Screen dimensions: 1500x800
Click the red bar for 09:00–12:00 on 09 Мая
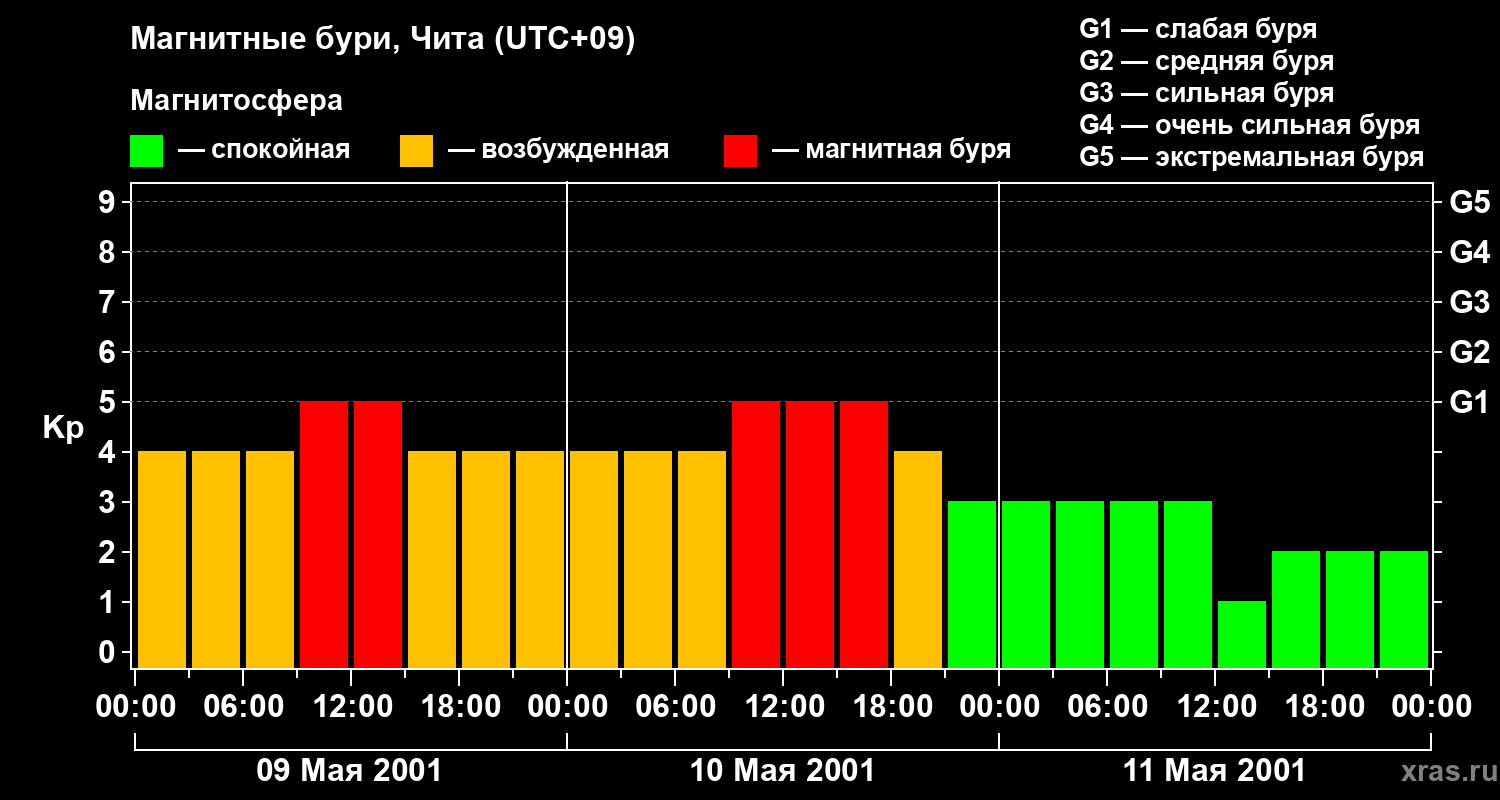tap(324, 534)
